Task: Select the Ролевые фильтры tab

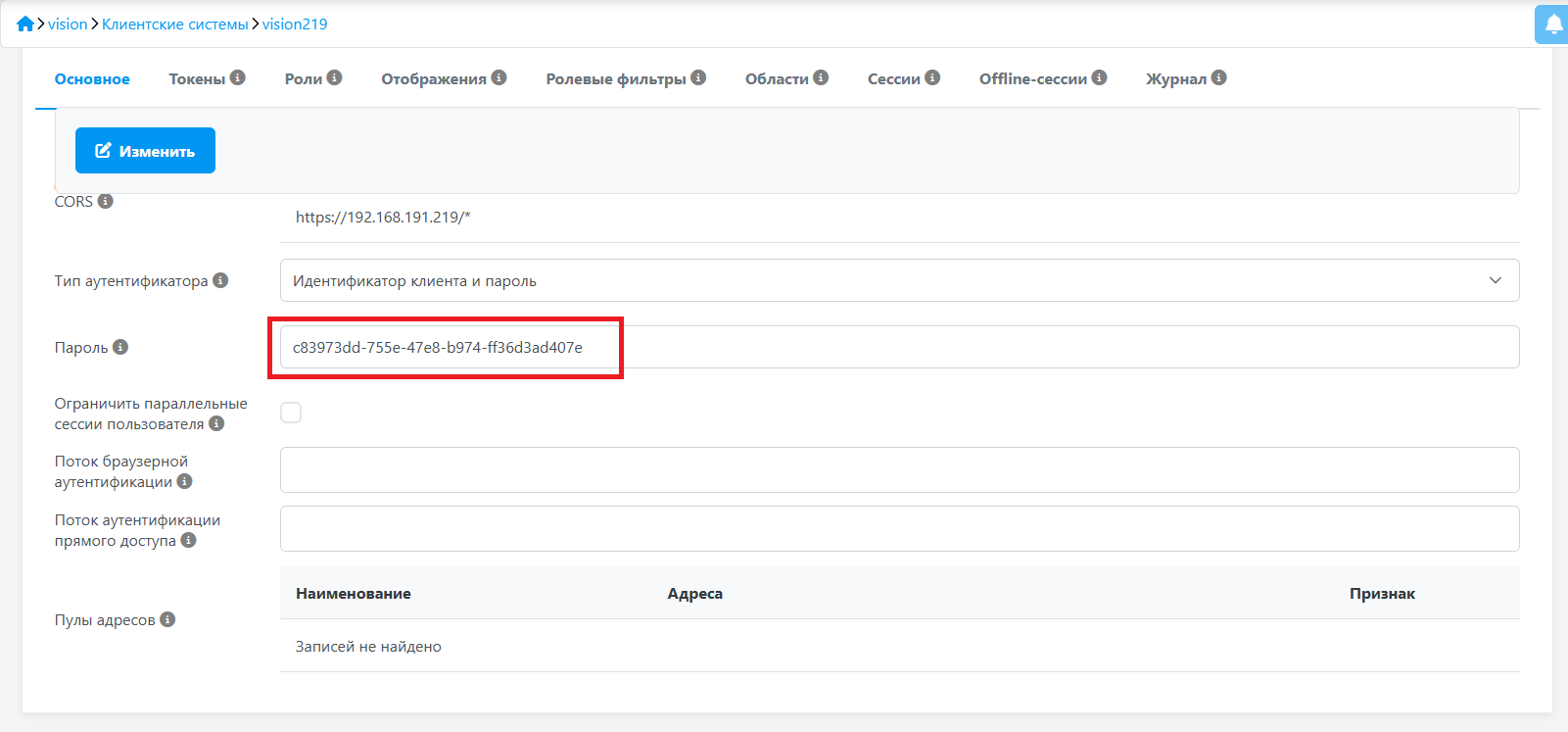Action: [616, 79]
